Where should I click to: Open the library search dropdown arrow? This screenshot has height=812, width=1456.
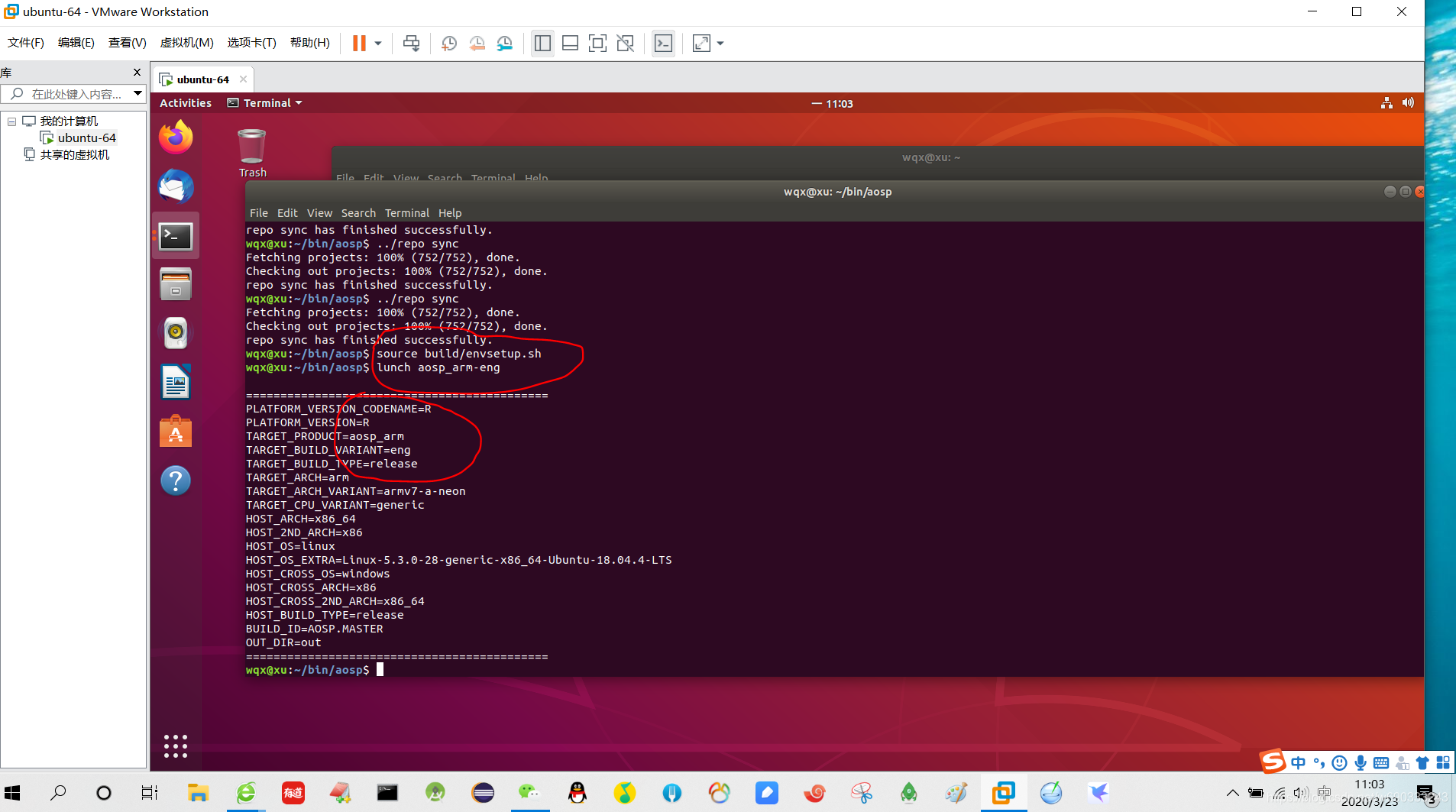click(x=138, y=94)
